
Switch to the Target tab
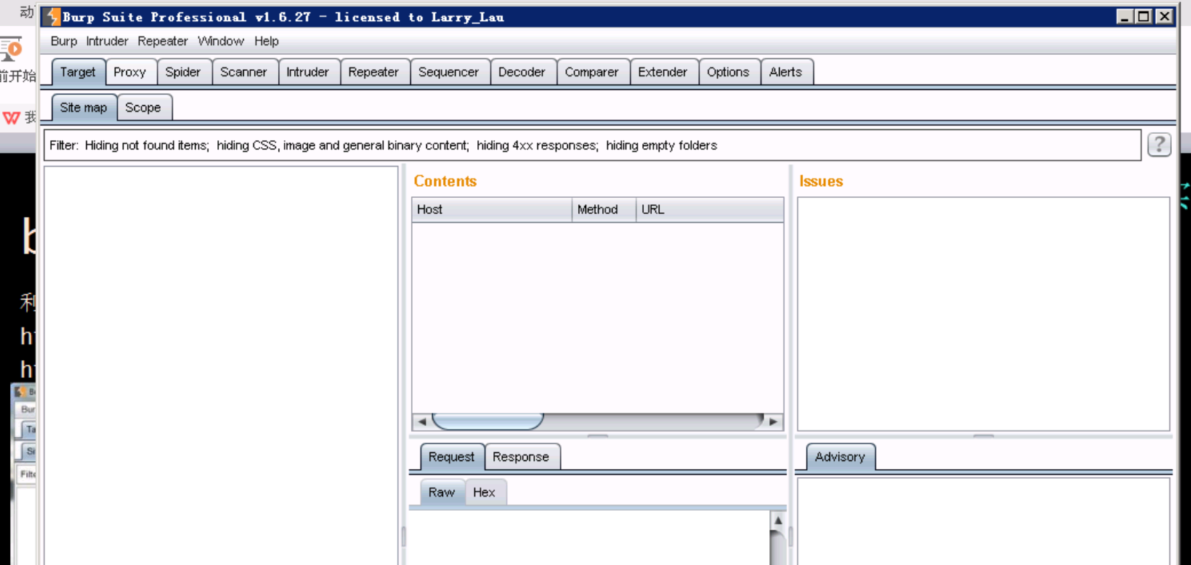tap(78, 72)
